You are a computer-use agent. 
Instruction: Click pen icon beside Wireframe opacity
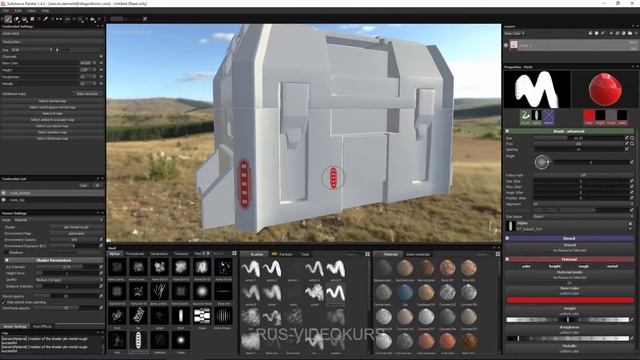point(101,308)
